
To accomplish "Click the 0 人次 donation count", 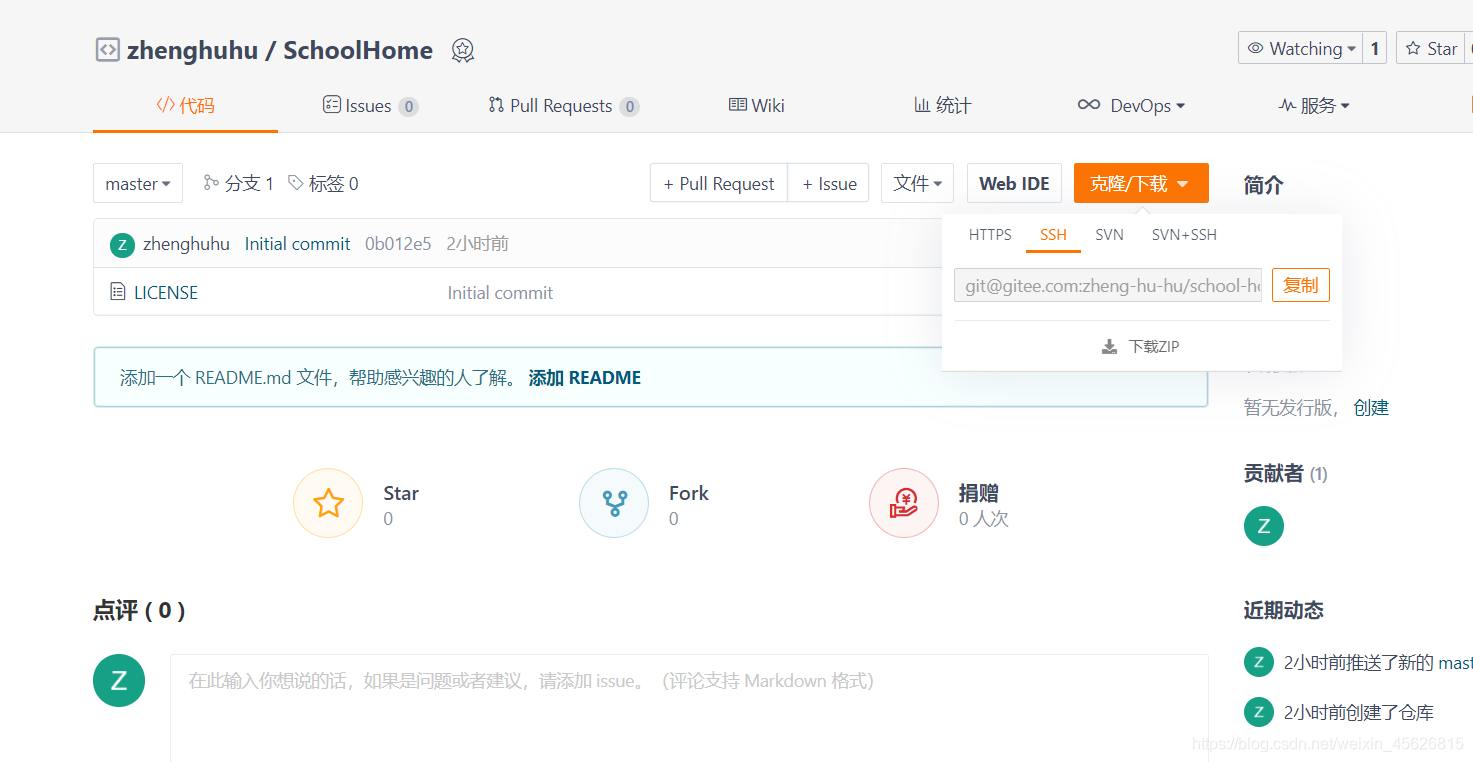I will pyautogui.click(x=984, y=519).
